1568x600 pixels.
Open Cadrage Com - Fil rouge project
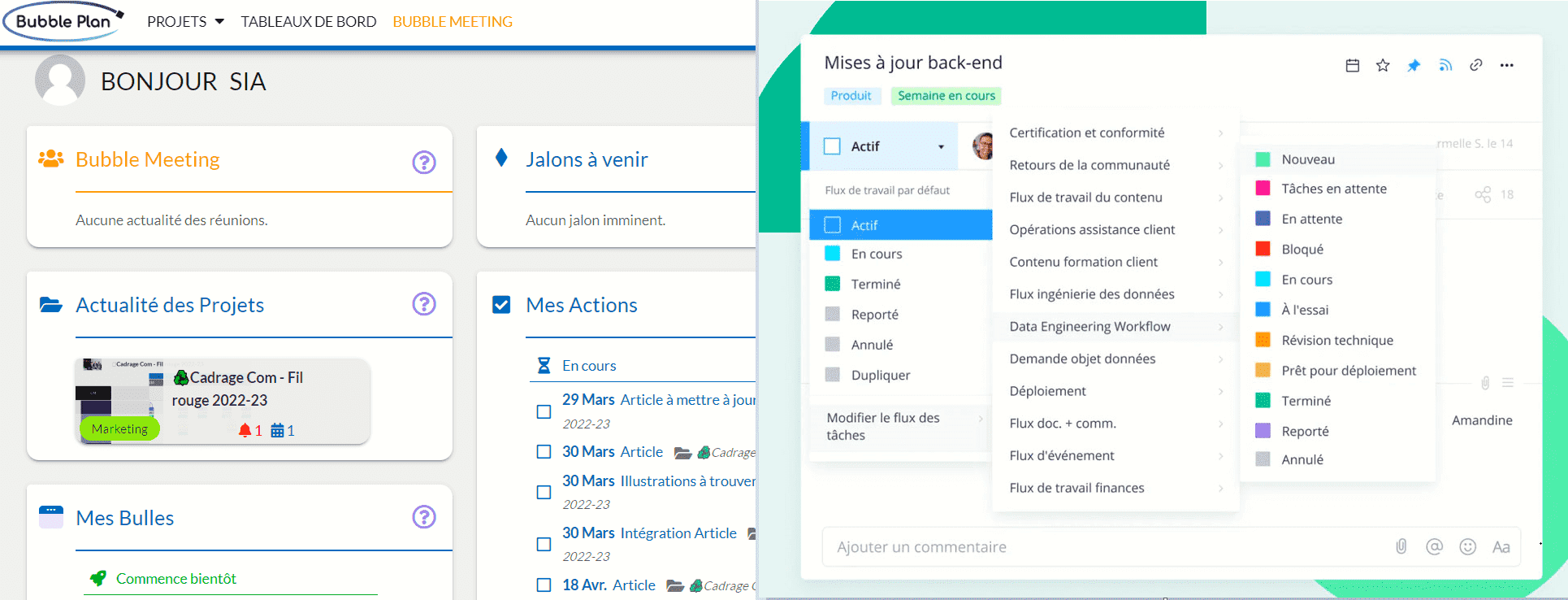(x=236, y=389)
